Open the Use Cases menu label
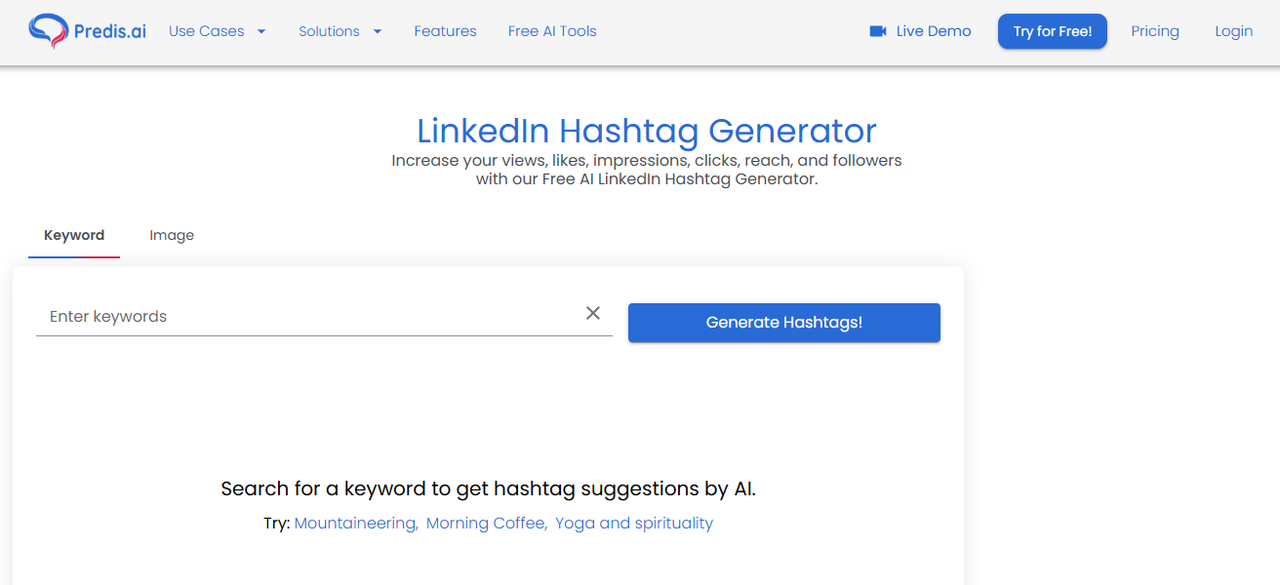The image size is (1280, 585). click(x=206, y=31)
